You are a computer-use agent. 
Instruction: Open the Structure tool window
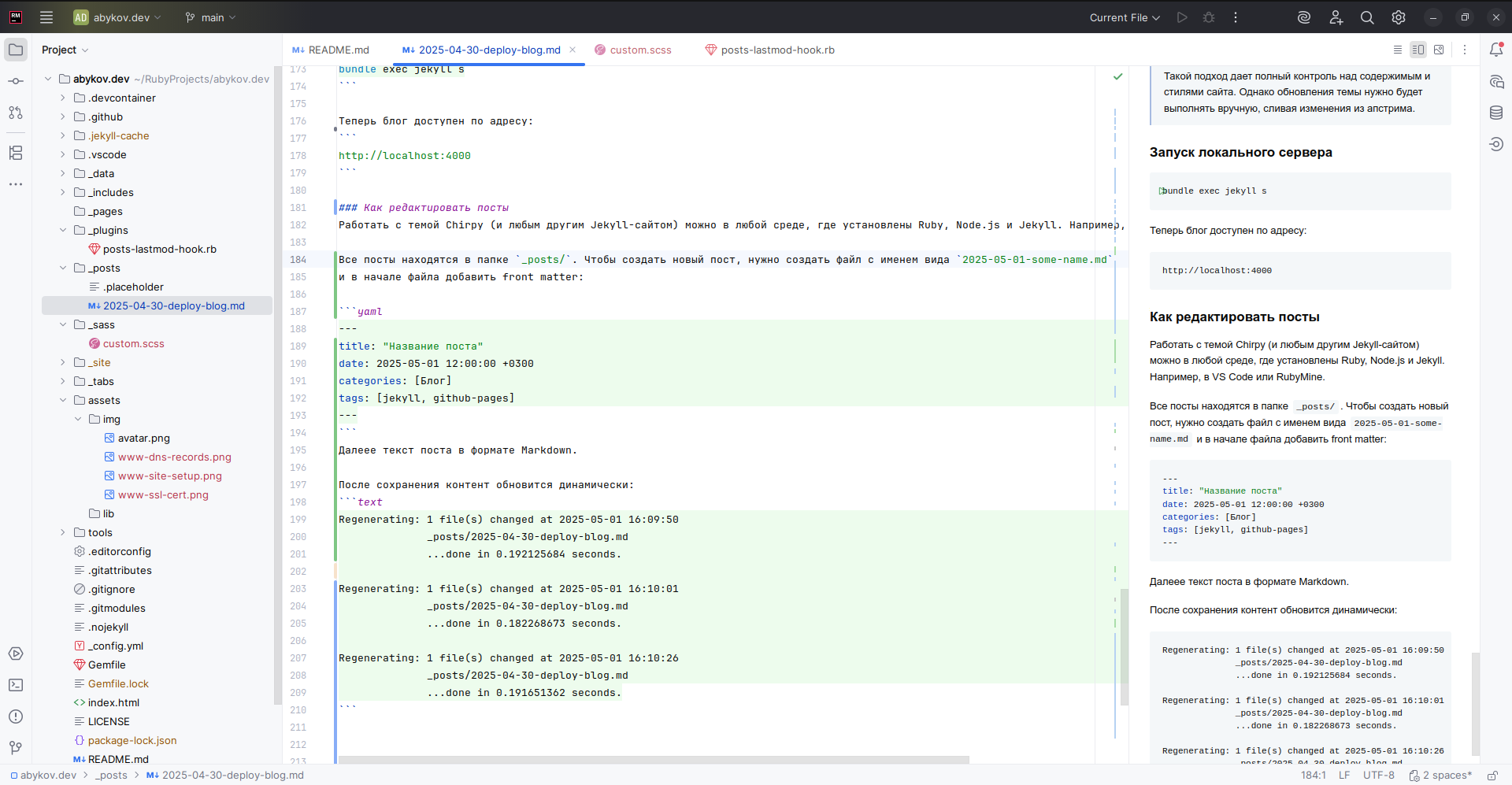16,153
